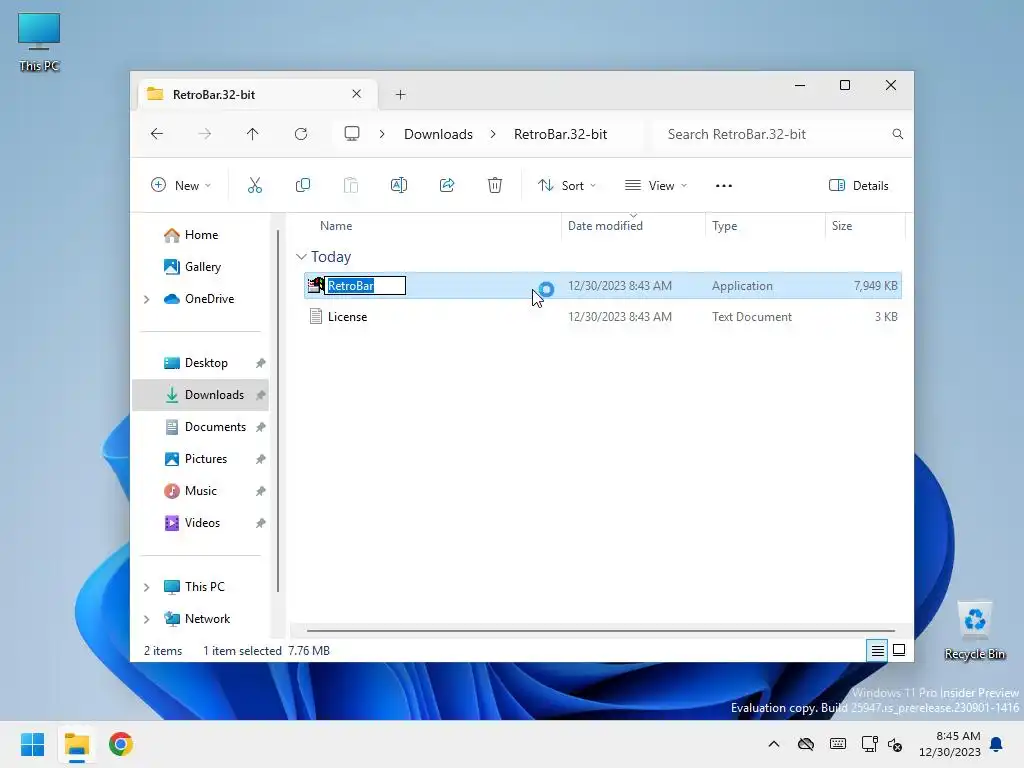Click the touch keyboard tray icon

pos(838,744)
